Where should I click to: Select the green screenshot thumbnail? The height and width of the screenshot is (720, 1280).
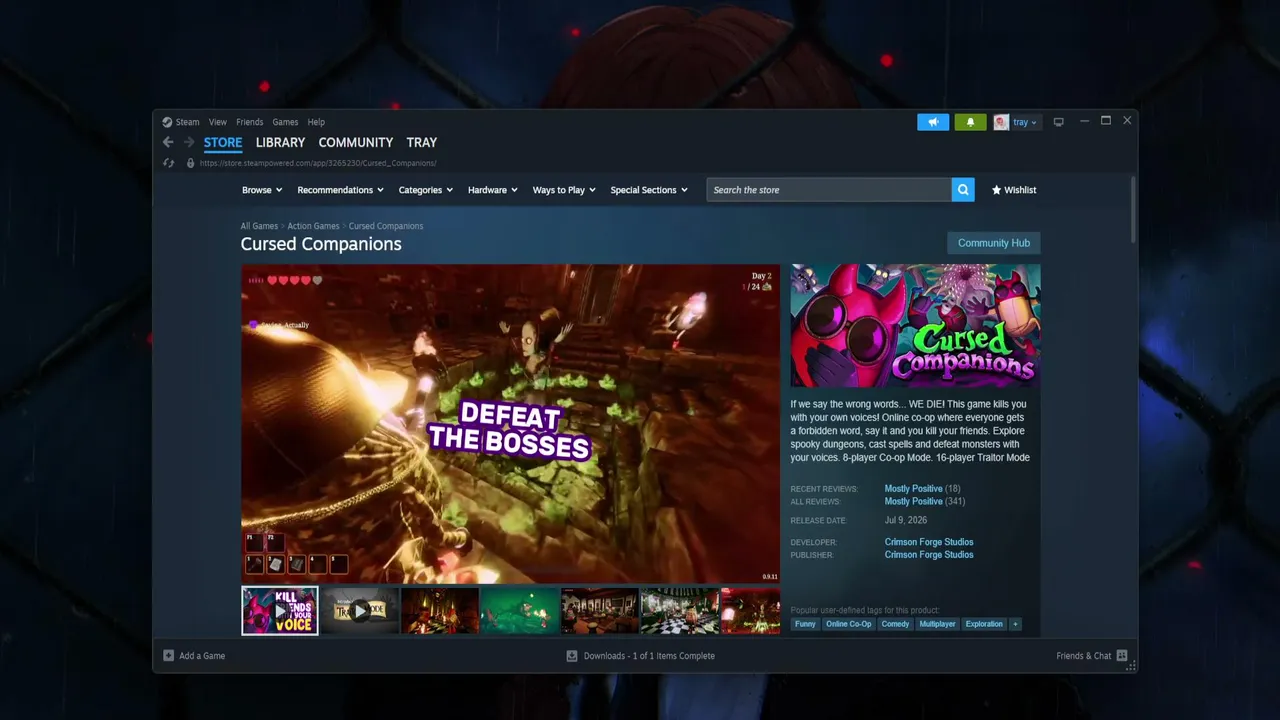(520, 610)
